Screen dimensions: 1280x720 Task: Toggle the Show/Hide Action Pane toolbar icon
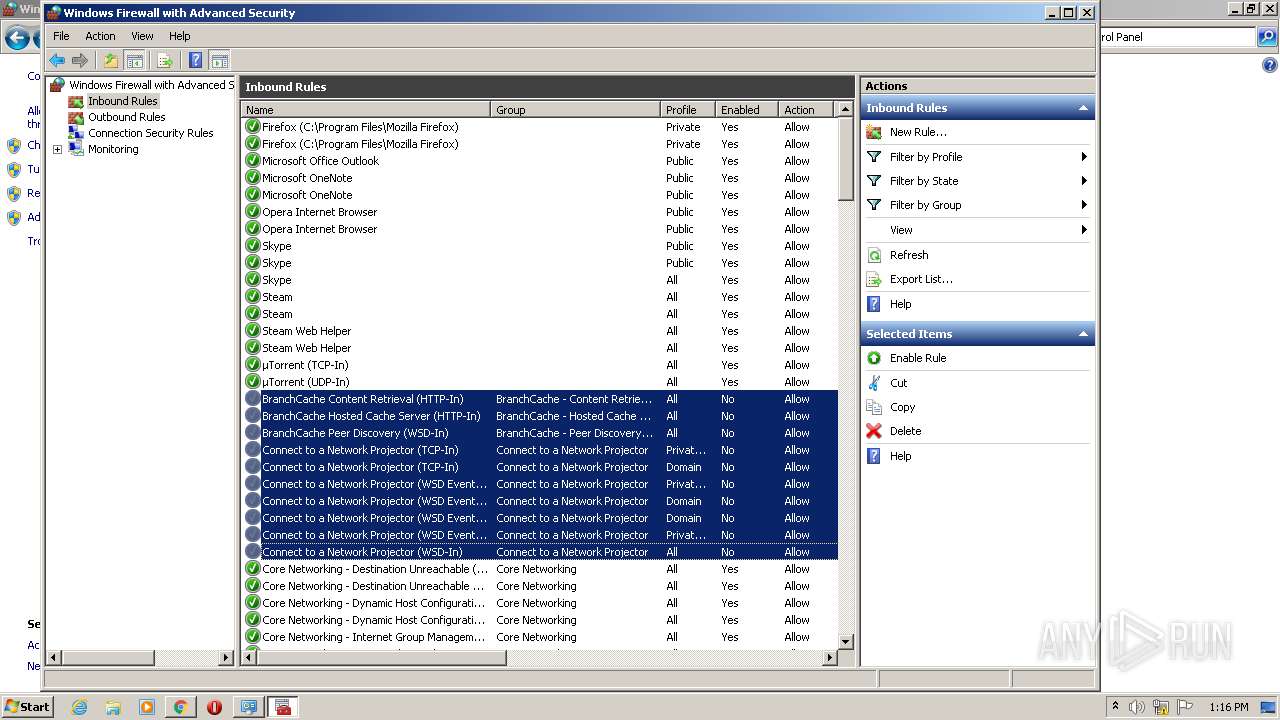coord(220,61)
